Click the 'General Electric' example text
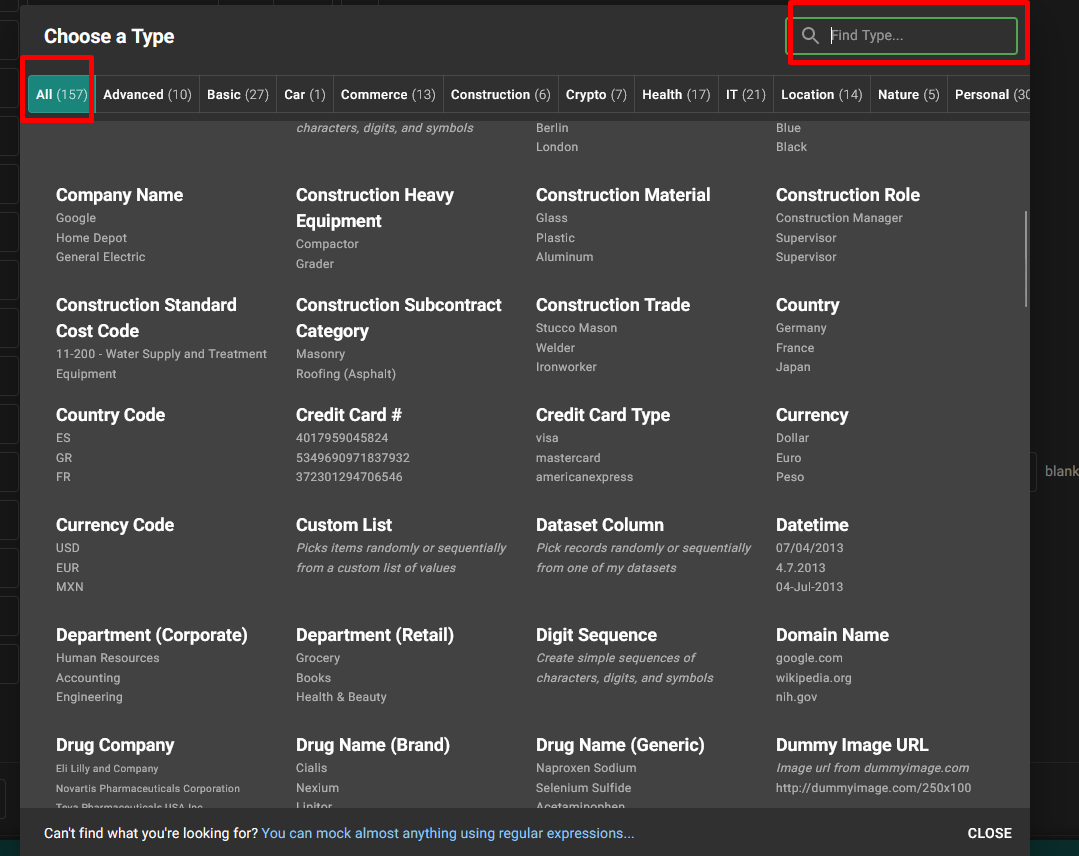1079x856 pixels. tap(100, 257)
